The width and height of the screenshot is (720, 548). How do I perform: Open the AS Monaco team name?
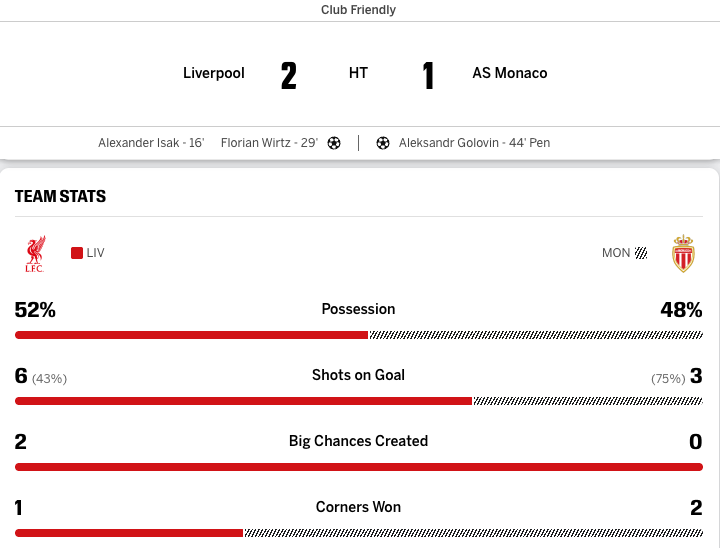pos(510,73)
